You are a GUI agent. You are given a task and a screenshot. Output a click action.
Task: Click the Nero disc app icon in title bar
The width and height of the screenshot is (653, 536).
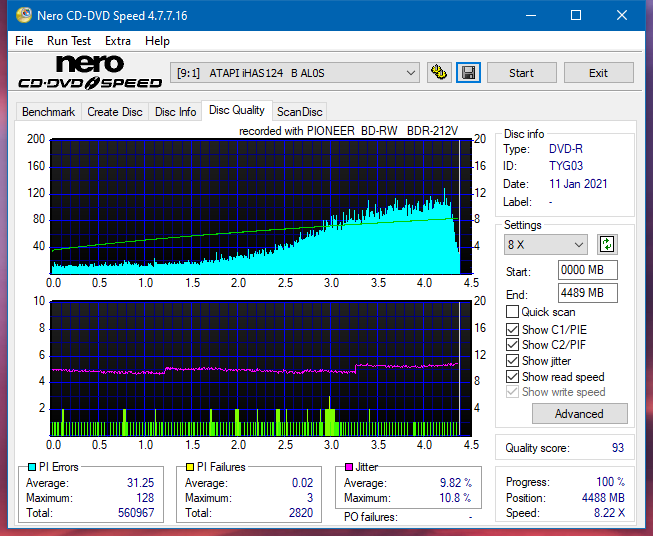pyautogui.click(x=24, y=15)
